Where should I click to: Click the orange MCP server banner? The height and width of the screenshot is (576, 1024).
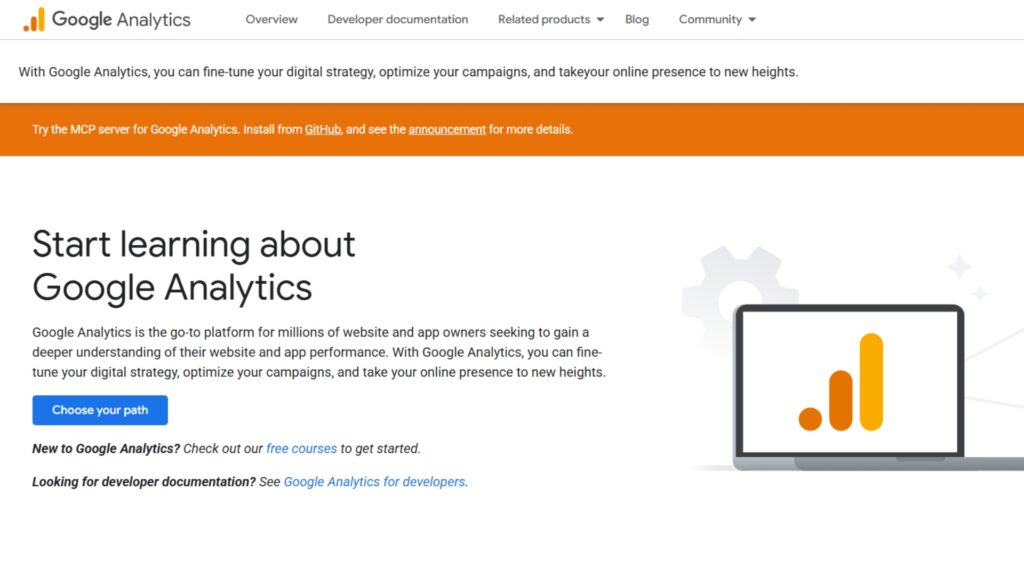pyautogui.click(x=512, y=129)
